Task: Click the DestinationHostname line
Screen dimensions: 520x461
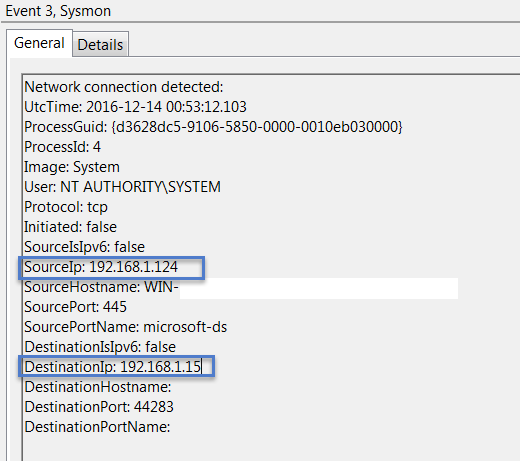Action: point(98,387)
